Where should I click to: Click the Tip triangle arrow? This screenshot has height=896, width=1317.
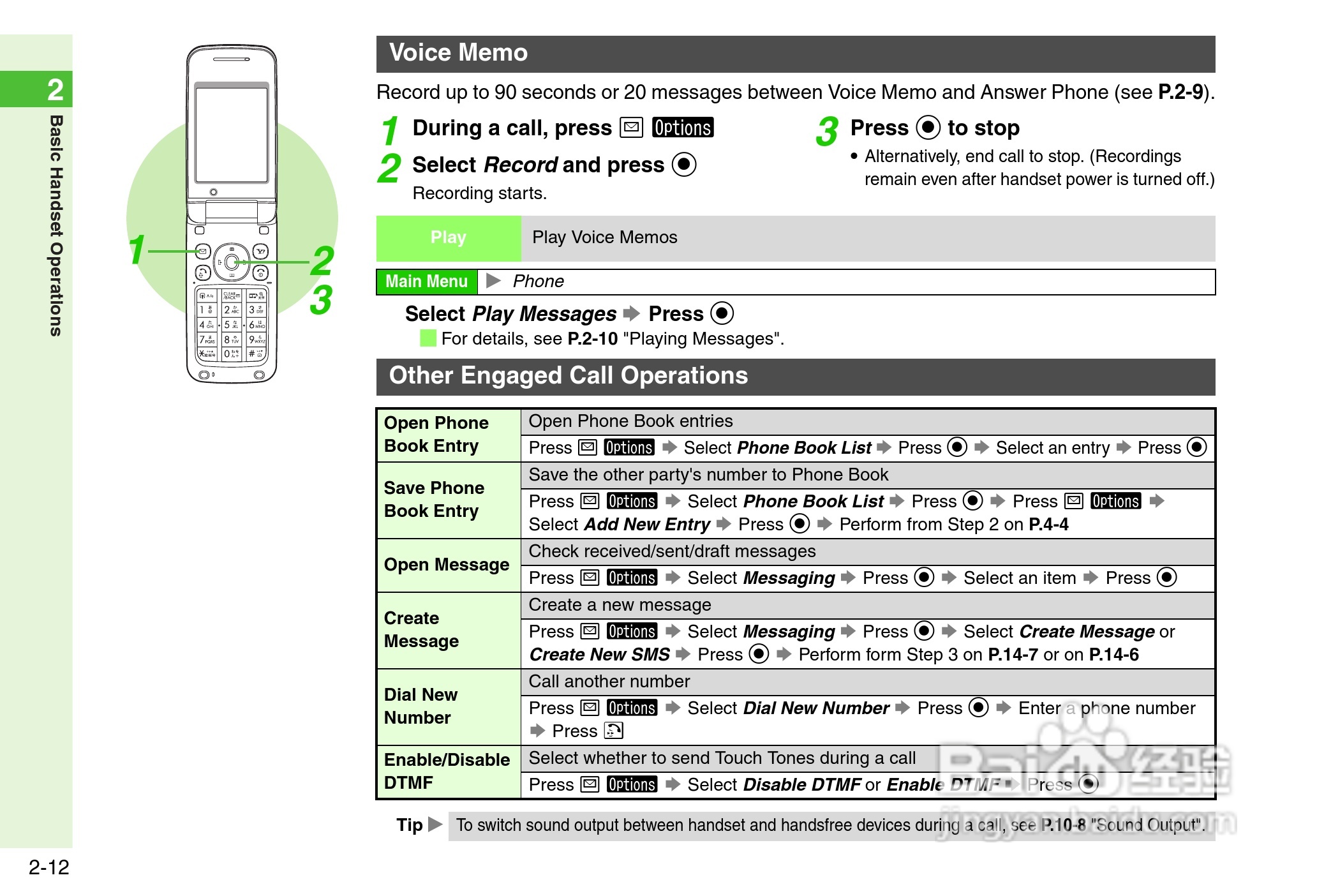coord(435,825)
